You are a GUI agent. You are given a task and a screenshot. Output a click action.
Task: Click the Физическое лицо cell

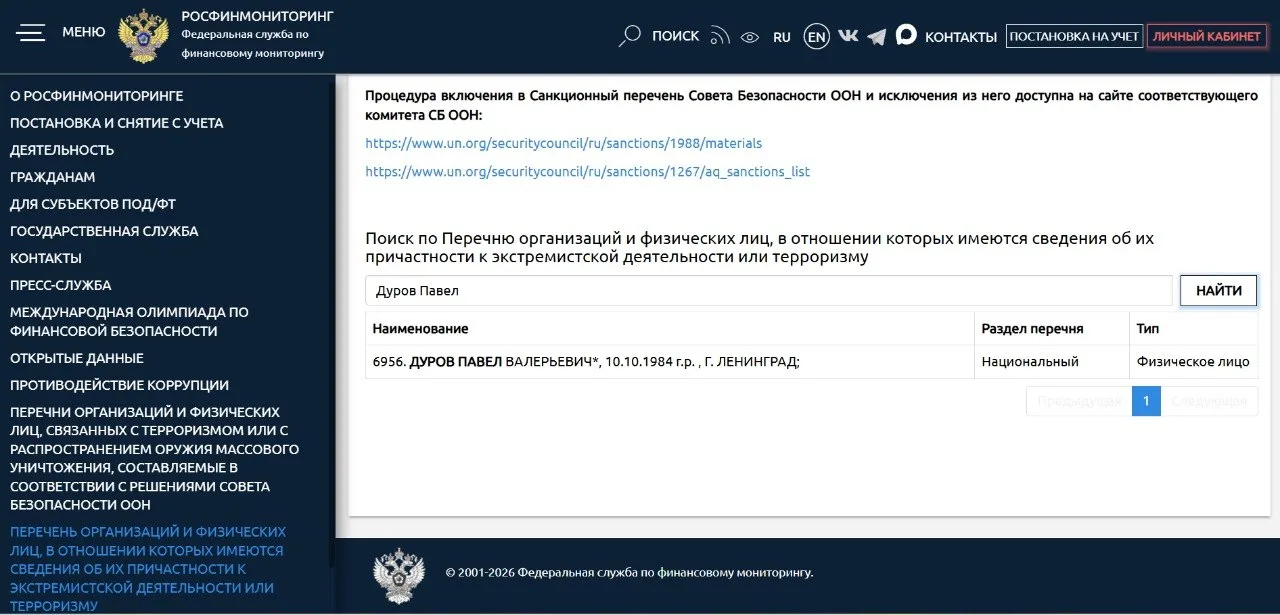pos(1193,362)
